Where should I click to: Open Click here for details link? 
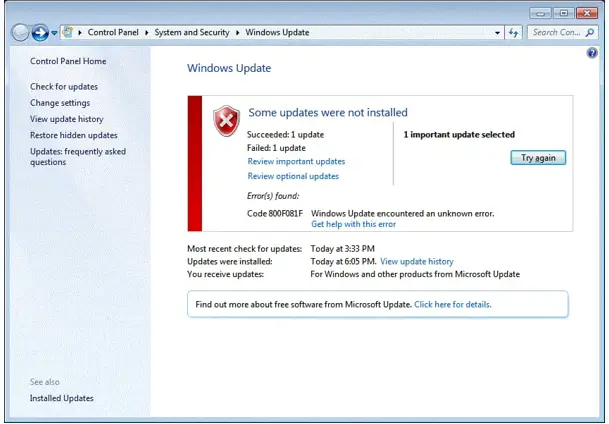452,305
